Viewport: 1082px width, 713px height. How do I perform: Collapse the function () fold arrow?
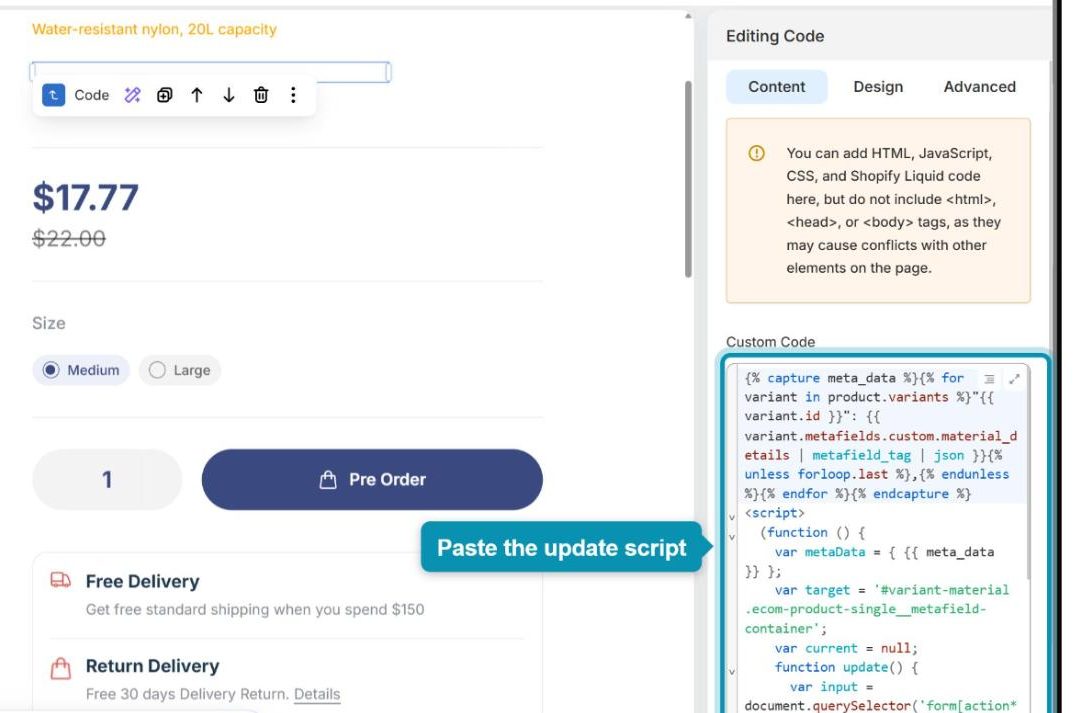pos(731,536)
